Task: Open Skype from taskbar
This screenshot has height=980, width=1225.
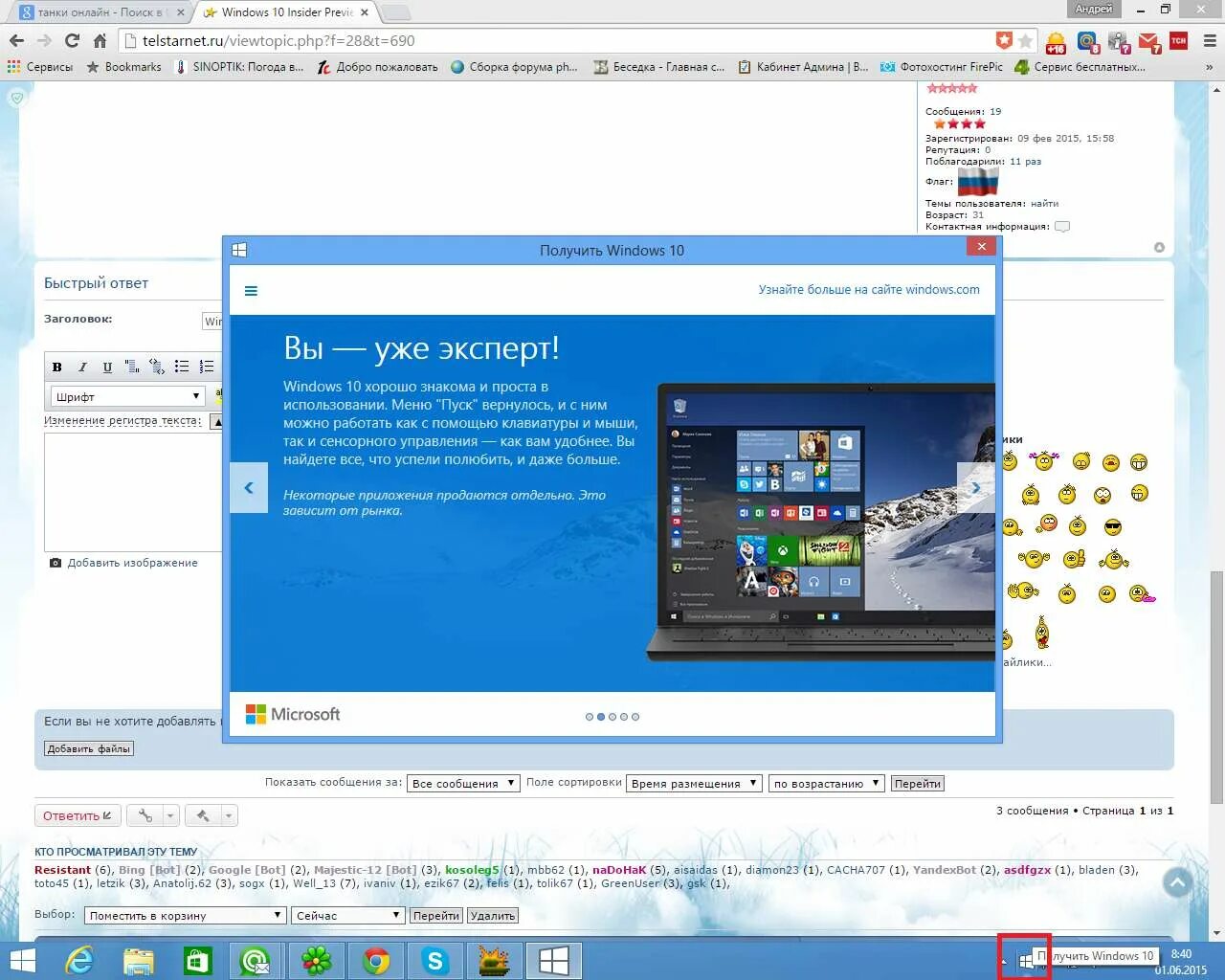Action: point(434,961)
